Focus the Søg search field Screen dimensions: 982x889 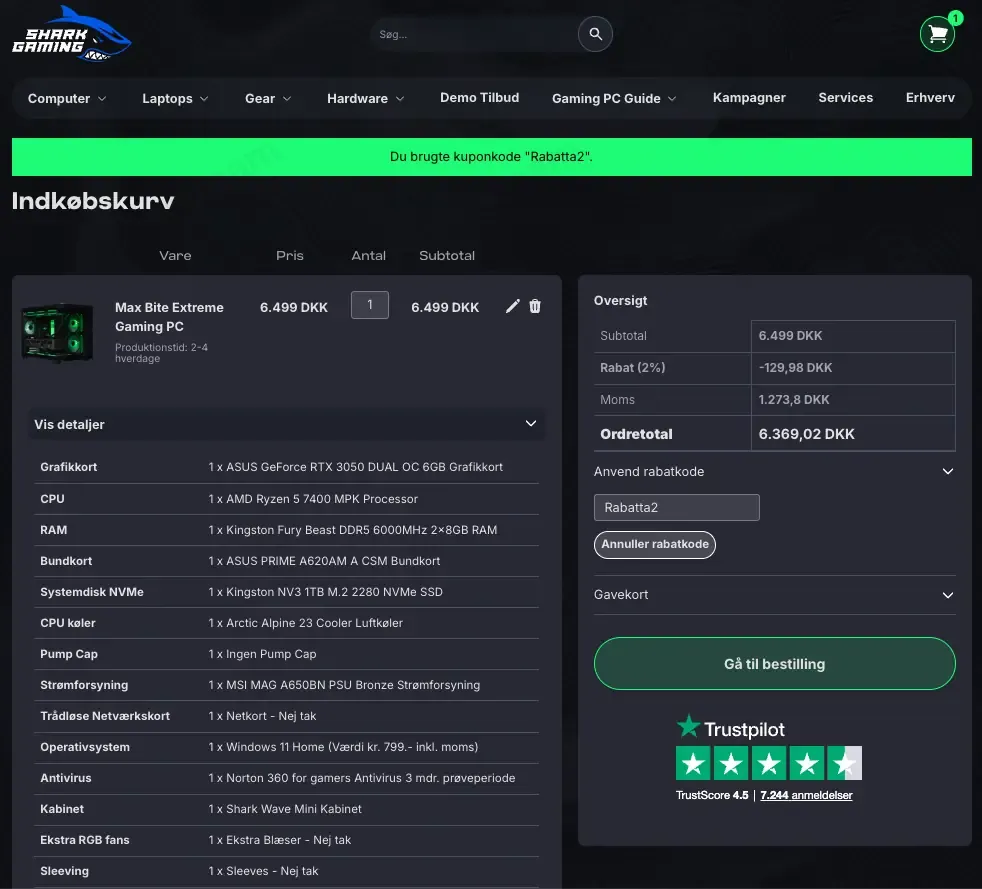click(476, 34)
